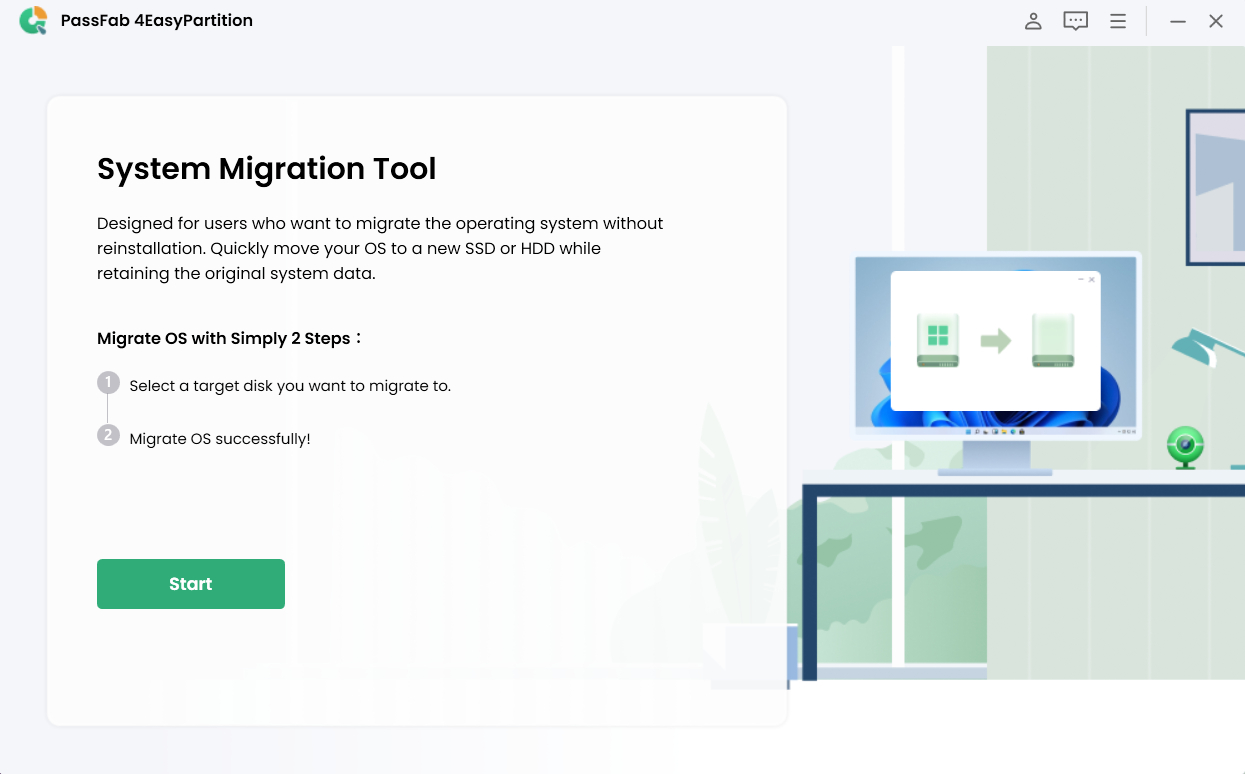The height and width of the screenshot is (774, 1245).
Task: Click the PassFab 4EasyPartition logo
Action: (x=35, y=20)
